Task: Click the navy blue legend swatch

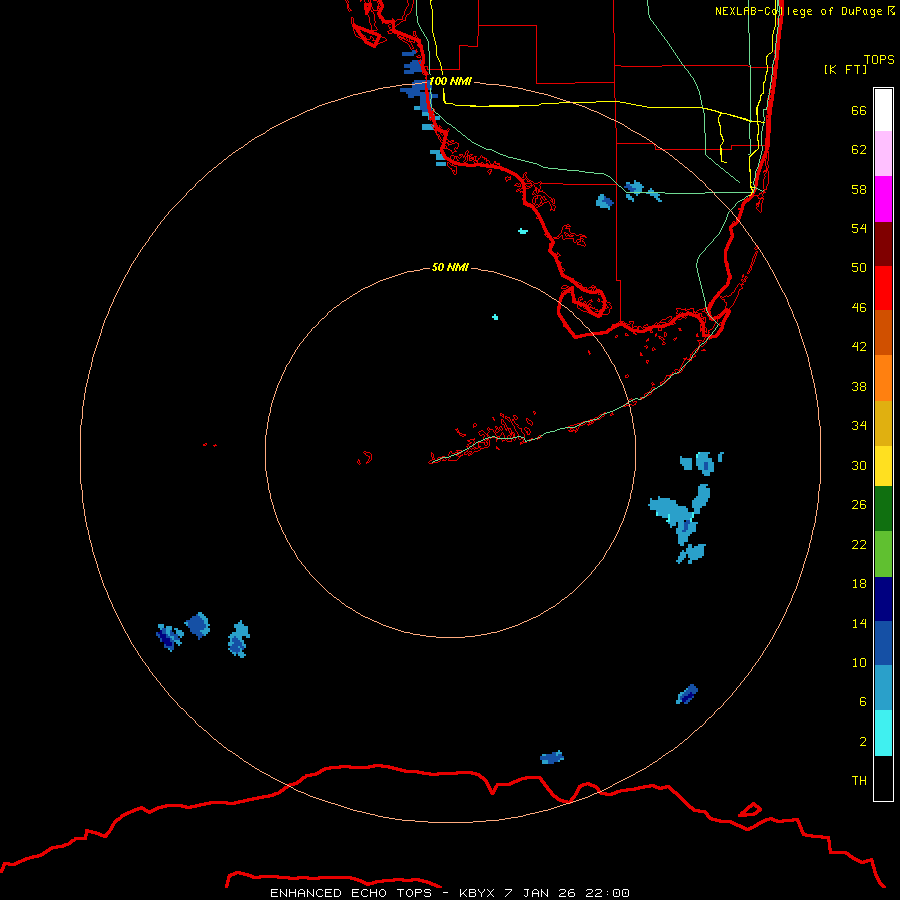Action: 883,599
